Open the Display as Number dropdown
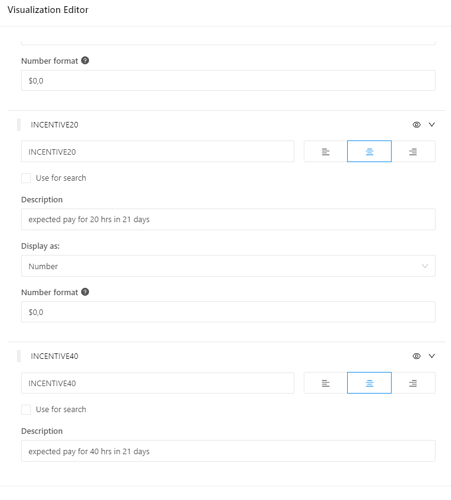 pos(228,266)
